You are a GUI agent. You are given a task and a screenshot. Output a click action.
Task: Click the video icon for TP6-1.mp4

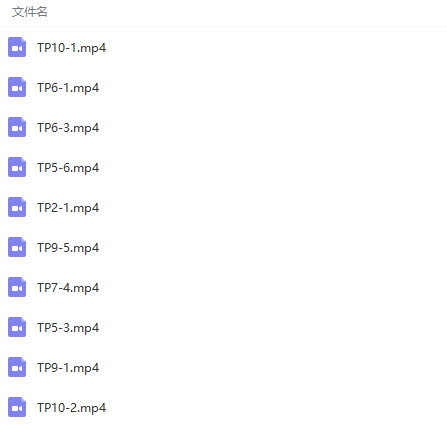[17, 87]
